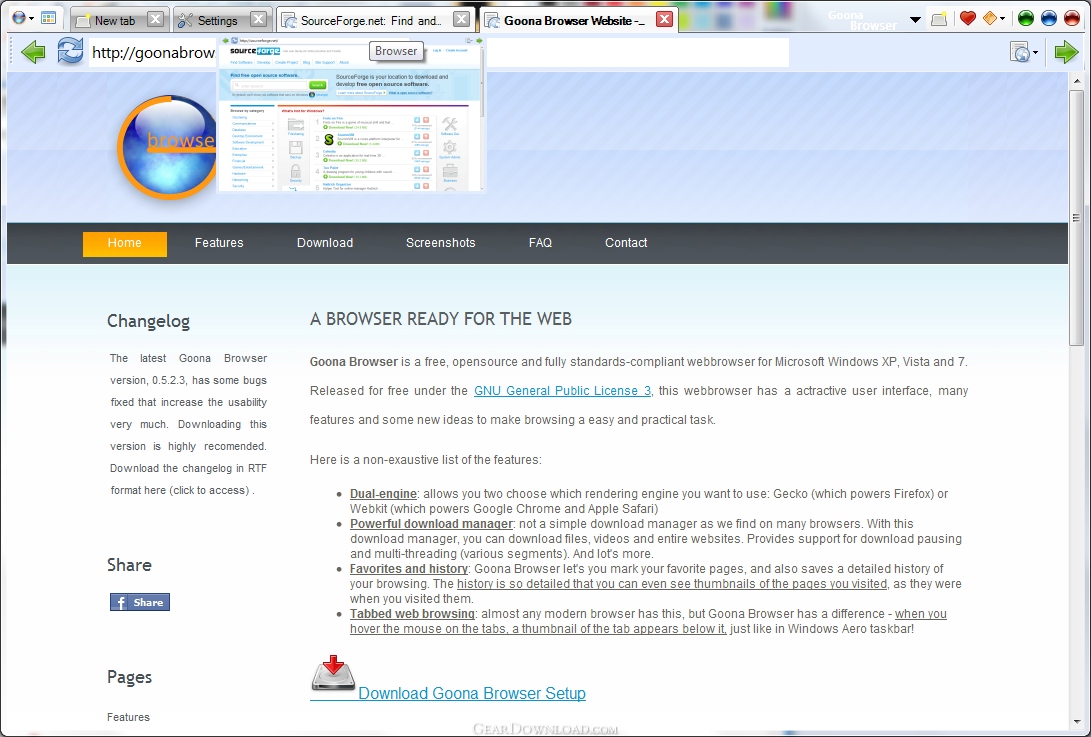
Task: Close the Settings tab
Action: tap(258, 19)
